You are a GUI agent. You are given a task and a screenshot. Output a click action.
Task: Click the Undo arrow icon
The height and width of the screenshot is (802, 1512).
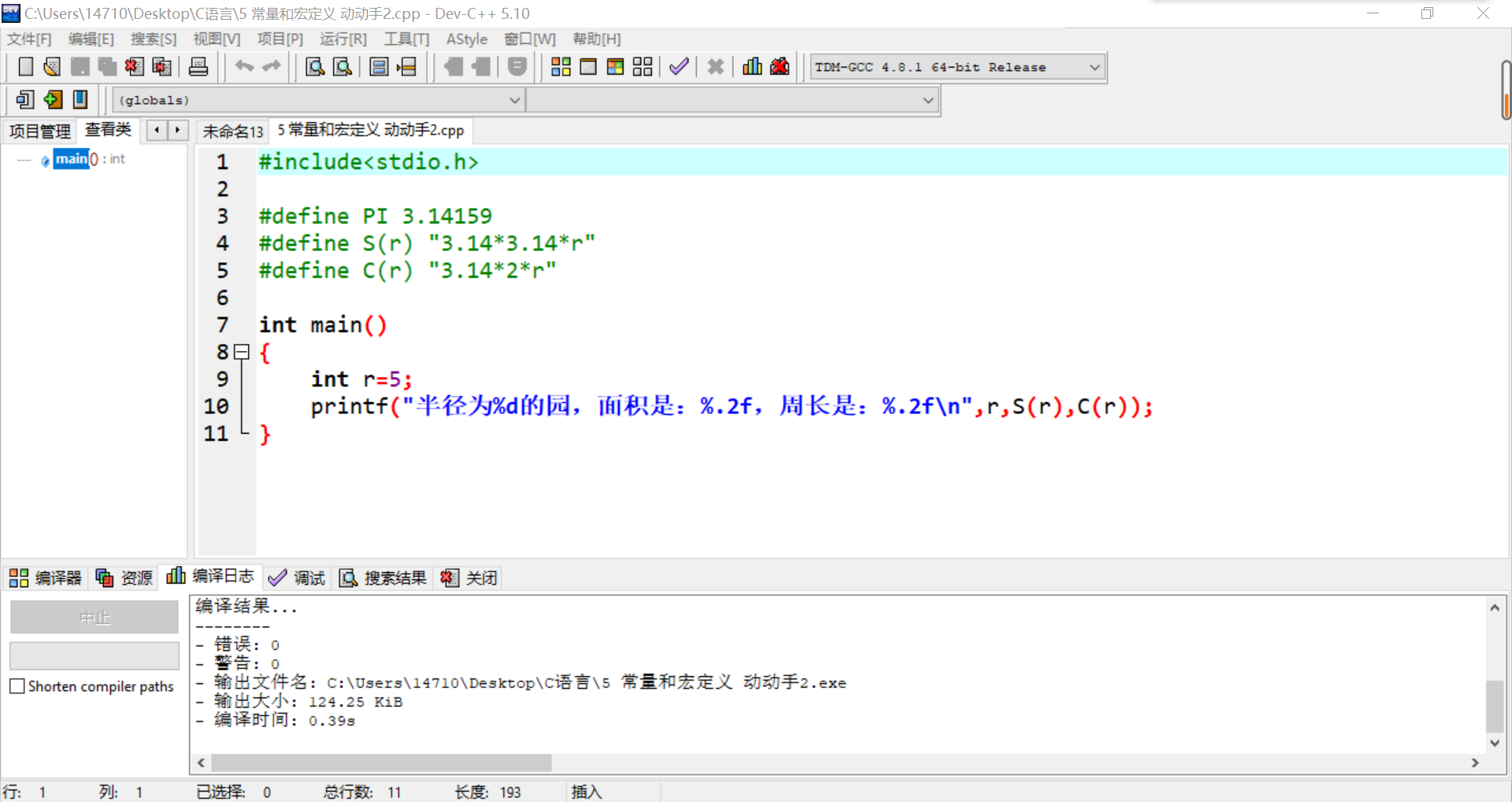pos(244,67)
